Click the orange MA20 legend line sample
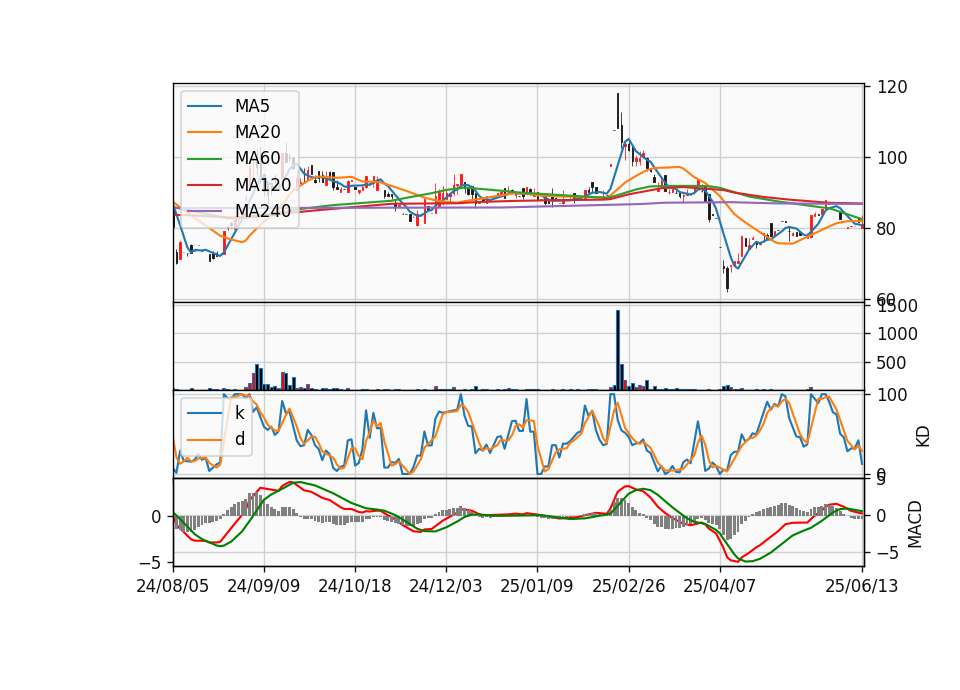Screen dimensions: 960x690 click(204, 132)
